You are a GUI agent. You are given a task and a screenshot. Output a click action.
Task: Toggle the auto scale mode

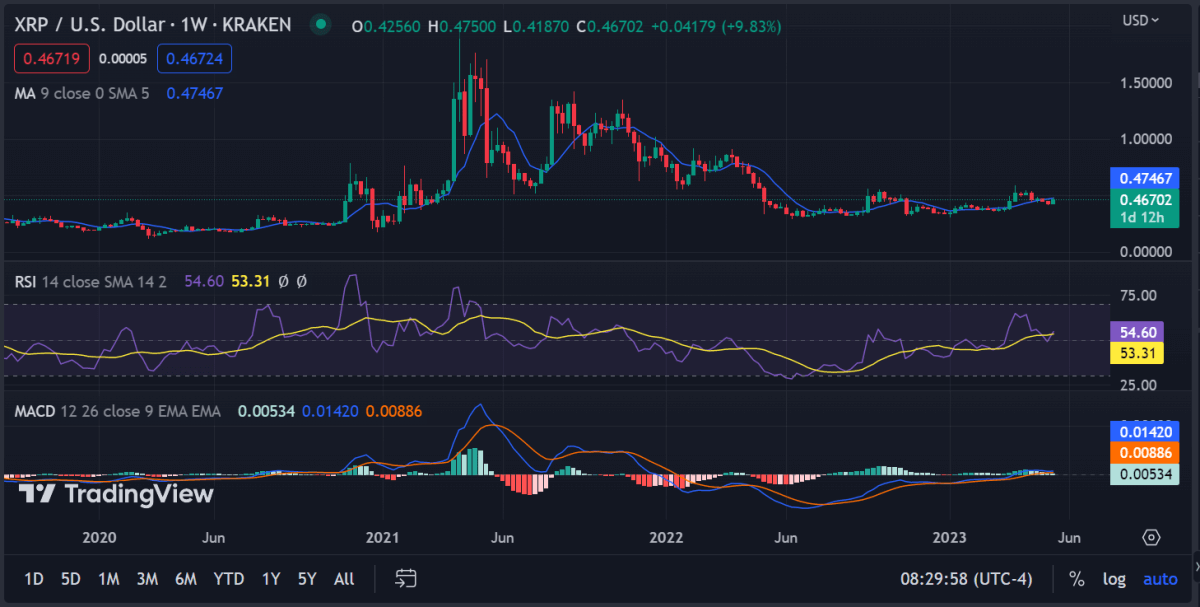[1160, 578]
